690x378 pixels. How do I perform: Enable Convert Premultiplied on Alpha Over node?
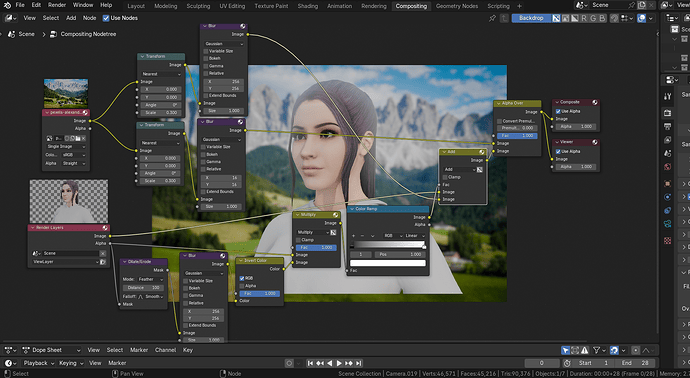[x=499, y=121]
